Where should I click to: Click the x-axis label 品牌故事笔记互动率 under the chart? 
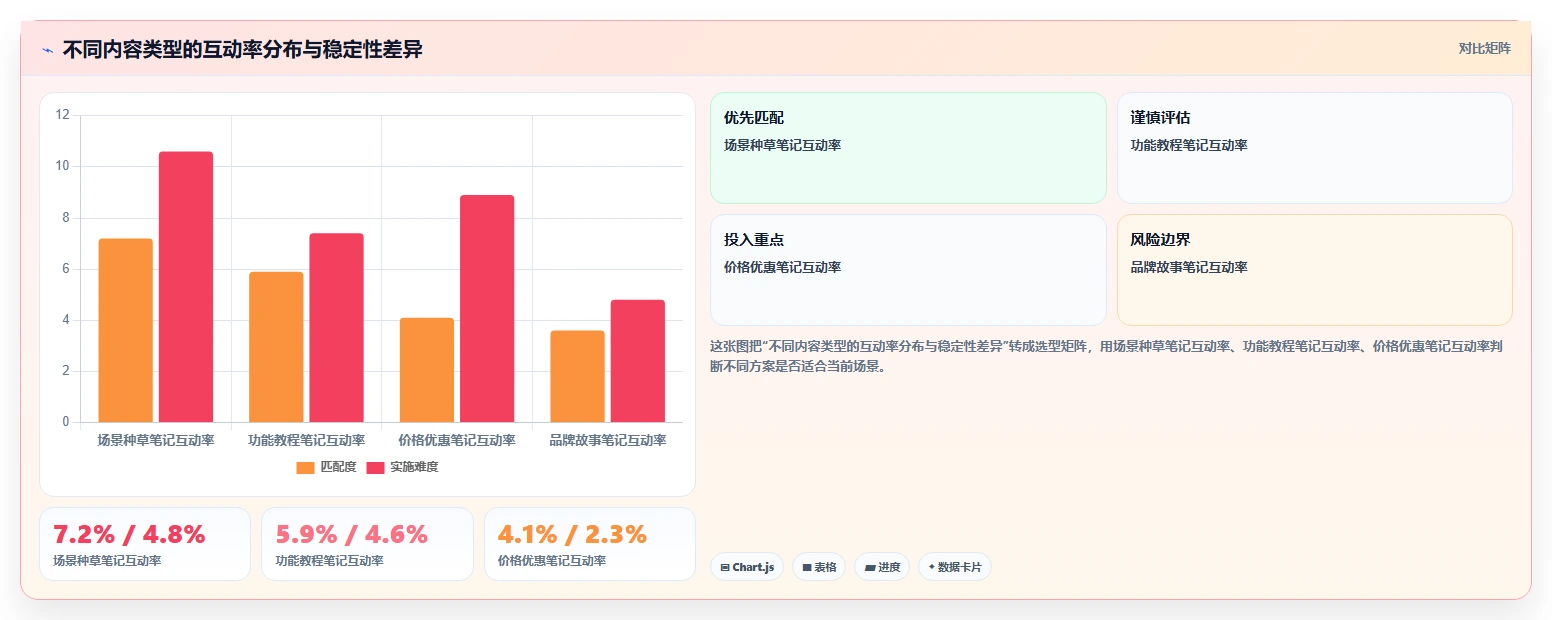[x=607, y=440]
